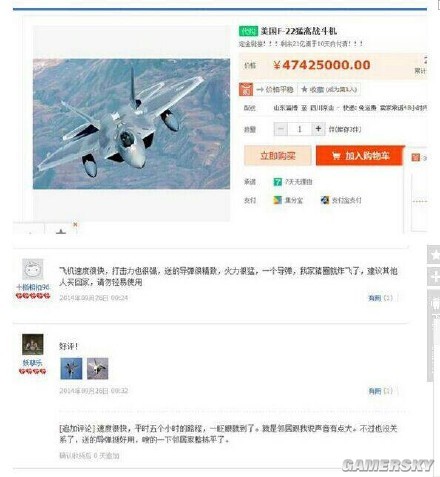Mark second review 好评 as useful

pos(380,391)
